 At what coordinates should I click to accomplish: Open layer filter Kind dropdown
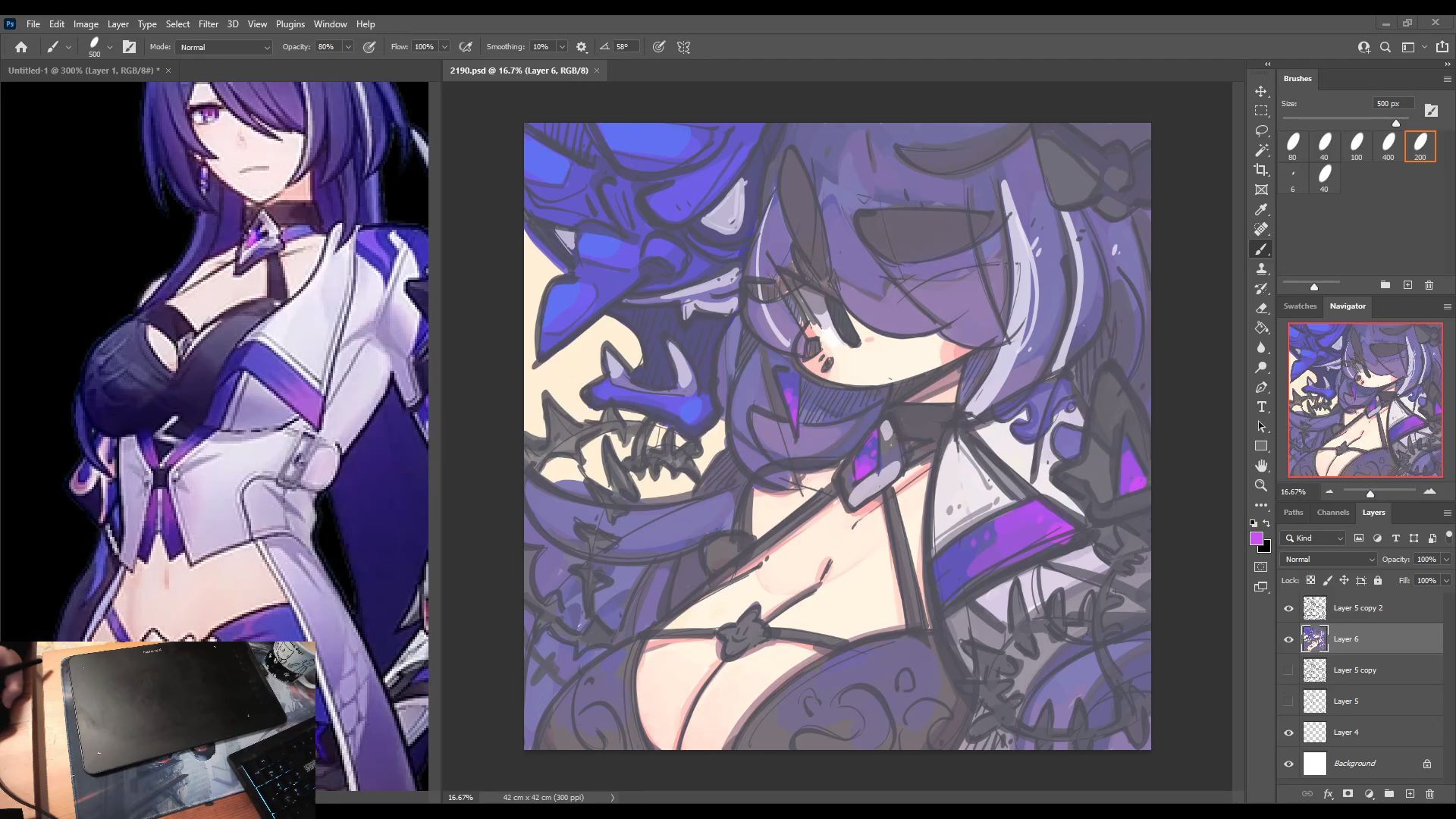point(1313,538)
